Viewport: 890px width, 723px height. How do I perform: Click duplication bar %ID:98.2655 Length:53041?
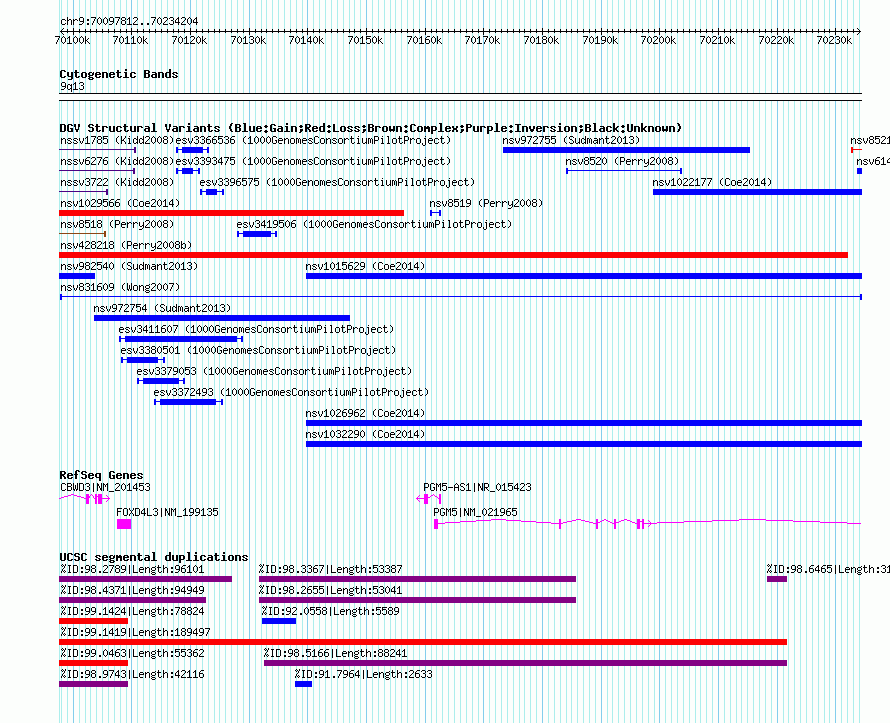[417, 600]
